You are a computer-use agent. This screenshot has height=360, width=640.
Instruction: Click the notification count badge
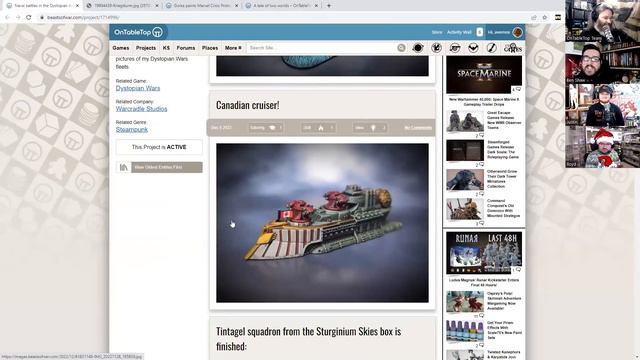click(480, 32)
